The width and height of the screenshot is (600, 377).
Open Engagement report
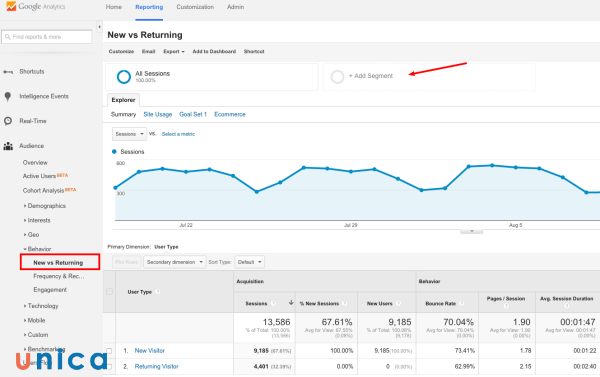[50, 290]
